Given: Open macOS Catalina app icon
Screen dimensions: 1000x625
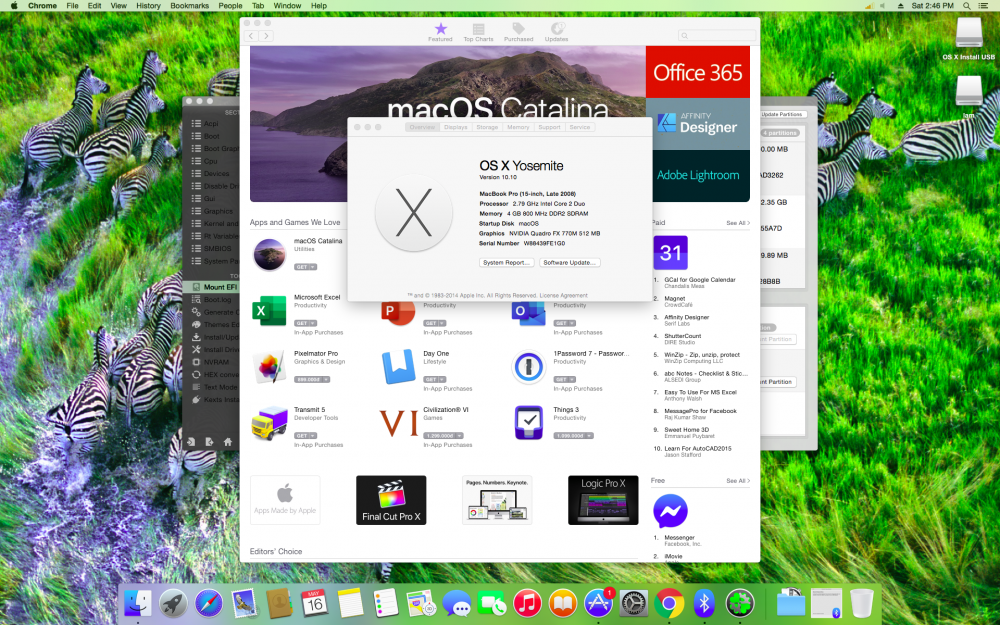Looking at the screenshot, I should coord(269,254).
